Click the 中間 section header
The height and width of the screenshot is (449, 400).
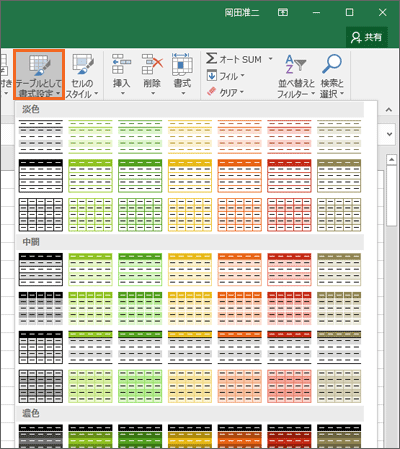(31, 242)
